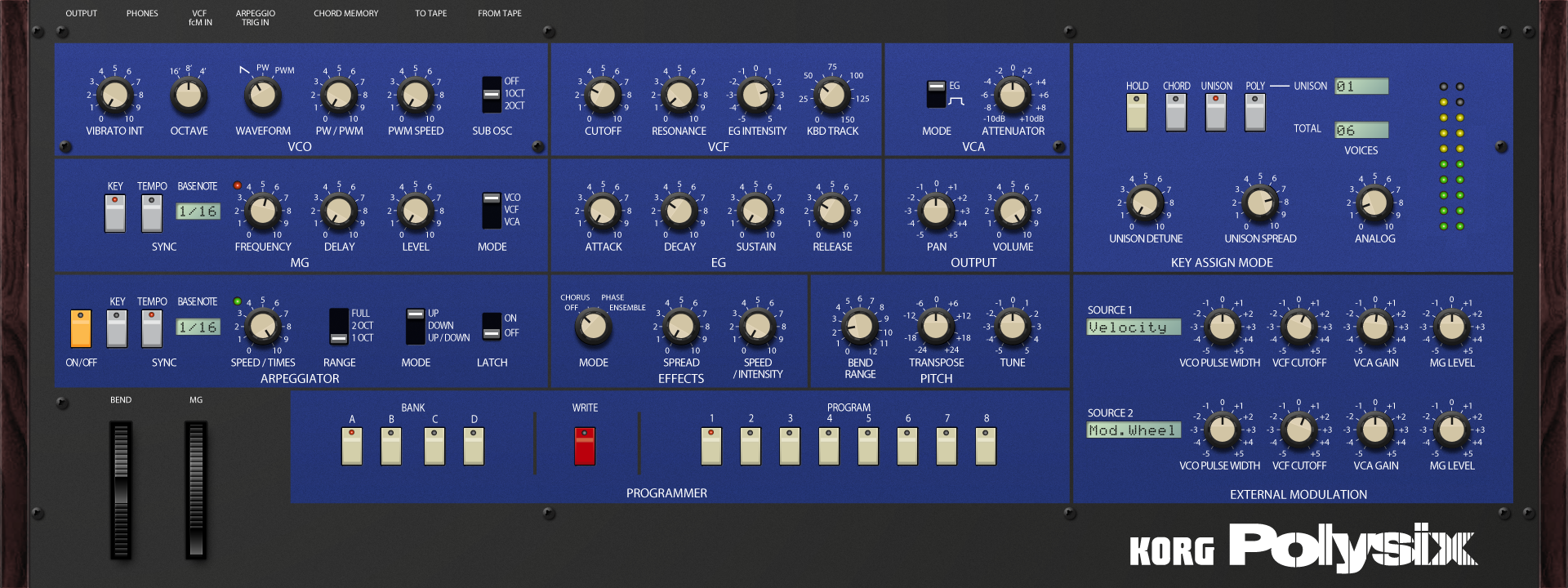1568x588 pixels.
Task: Click the VCA Attenuator knob
Action: click(1013, 96)
